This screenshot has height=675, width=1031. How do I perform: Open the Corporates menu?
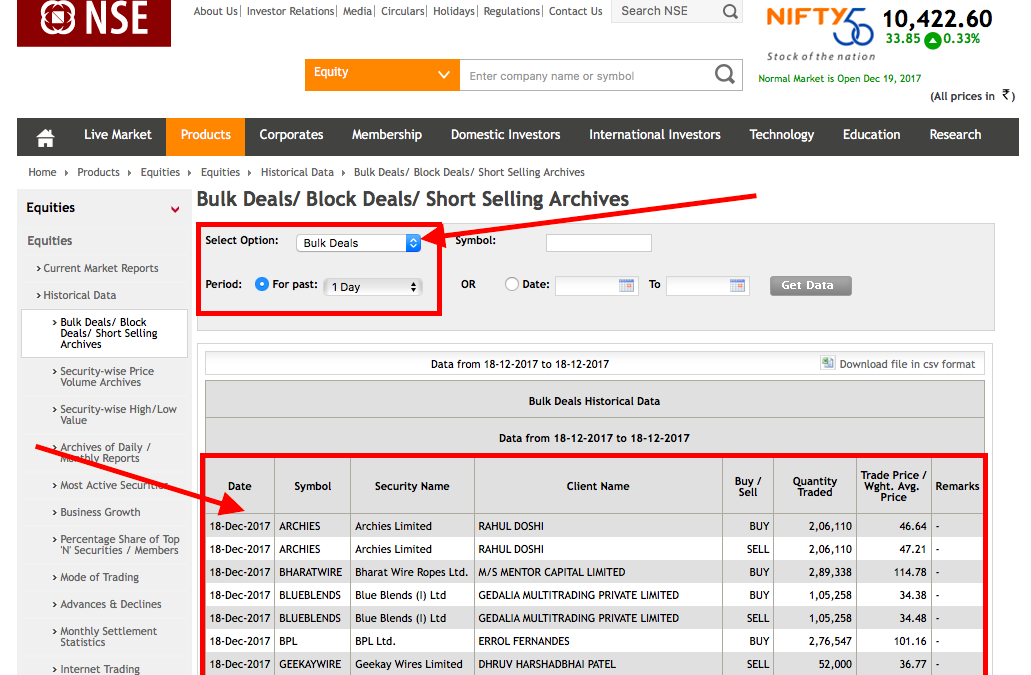point(291,135)
